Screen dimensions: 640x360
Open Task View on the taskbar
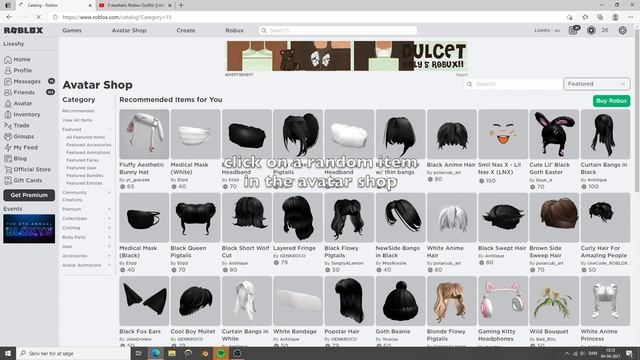138,353
